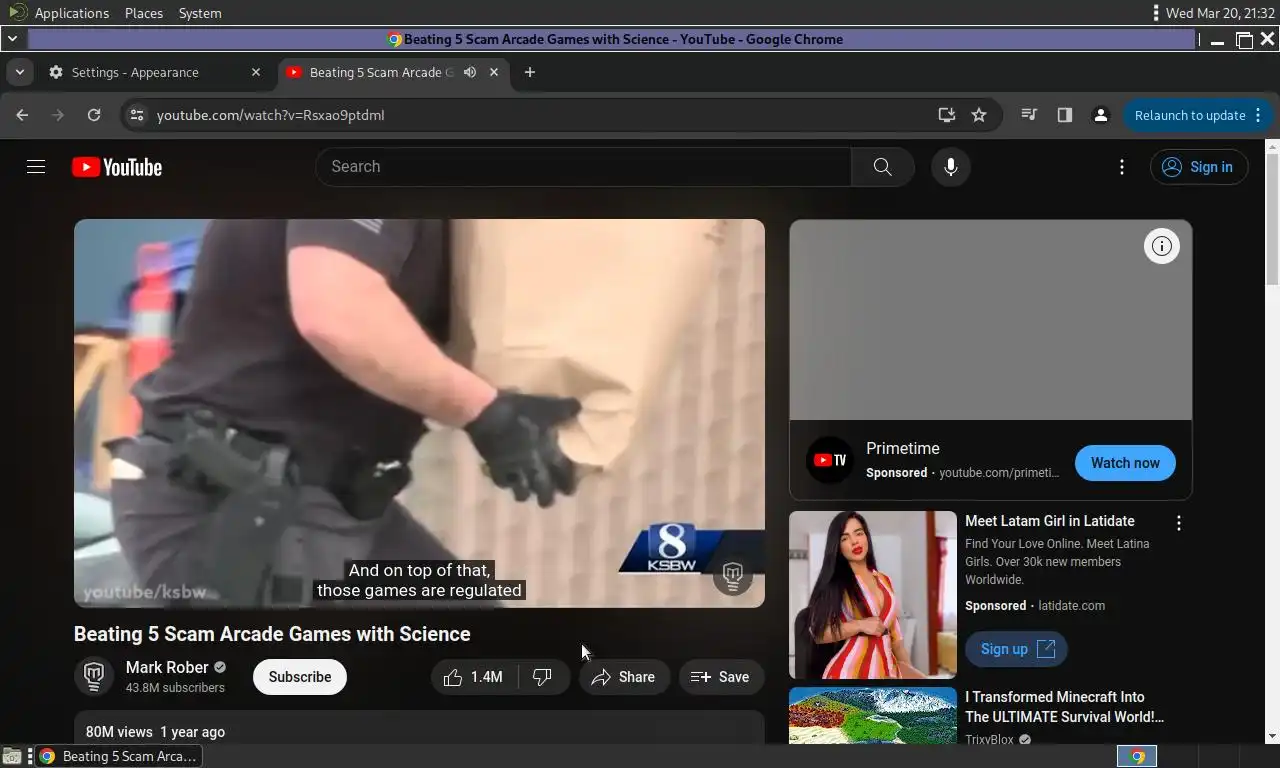Mute the tab via speaker icon
This screenshot has height=768, width=1280.
click(x=470, y=72)
